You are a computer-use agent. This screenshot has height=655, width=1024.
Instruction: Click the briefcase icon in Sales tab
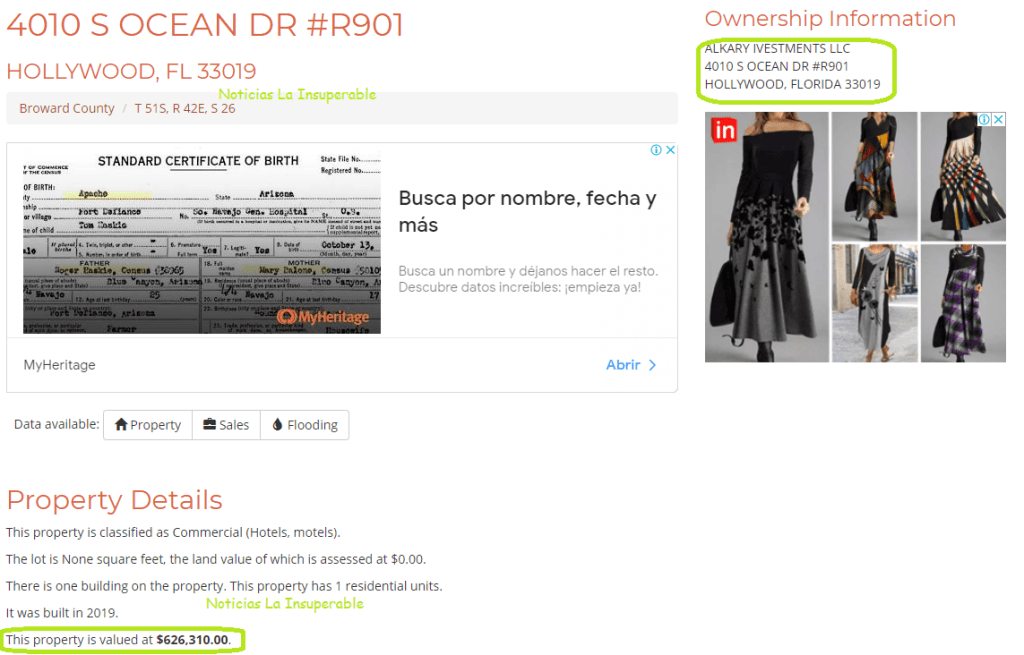pos(209,424)
